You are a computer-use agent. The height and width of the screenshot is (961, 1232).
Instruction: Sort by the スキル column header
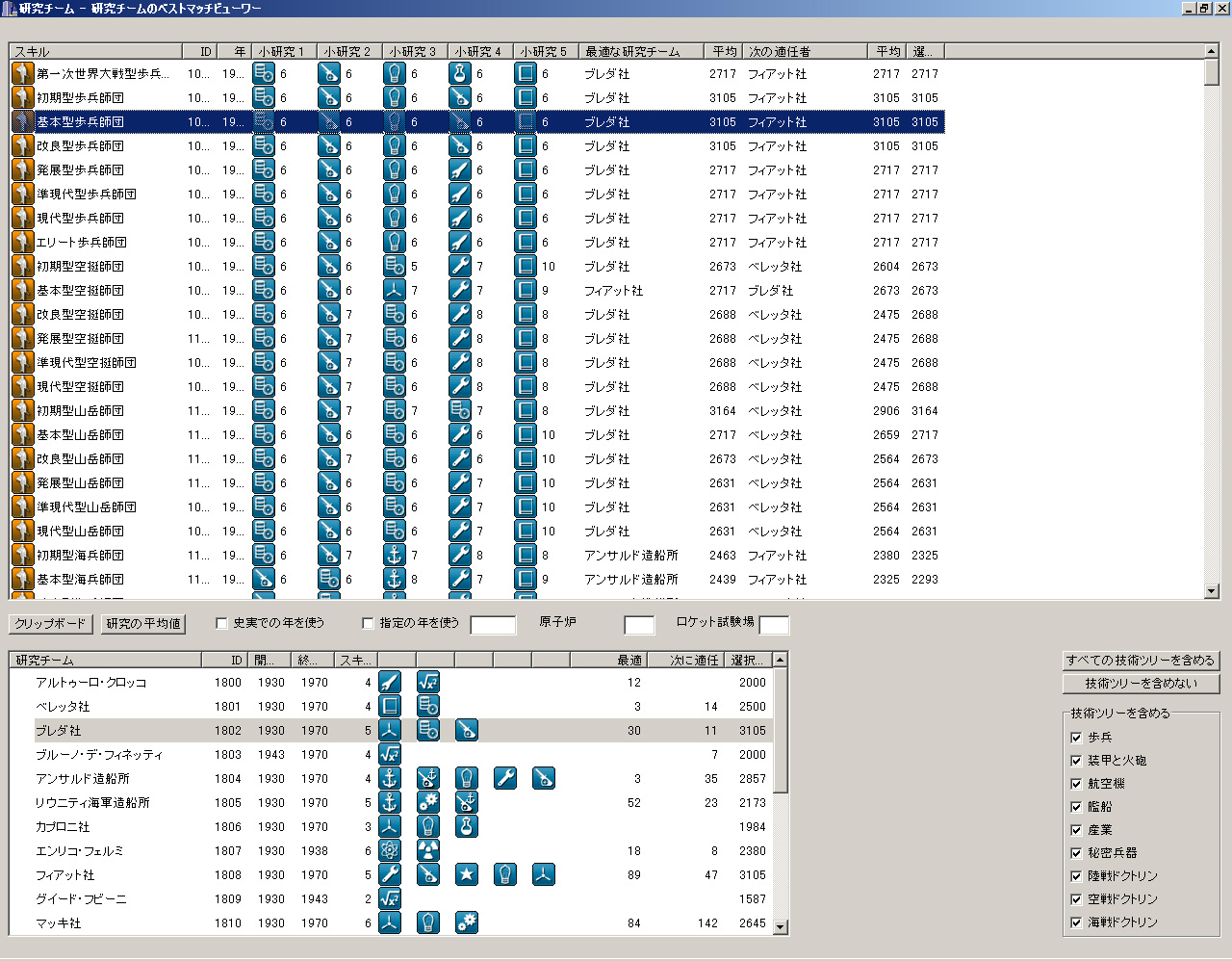(x=95, y=51)
